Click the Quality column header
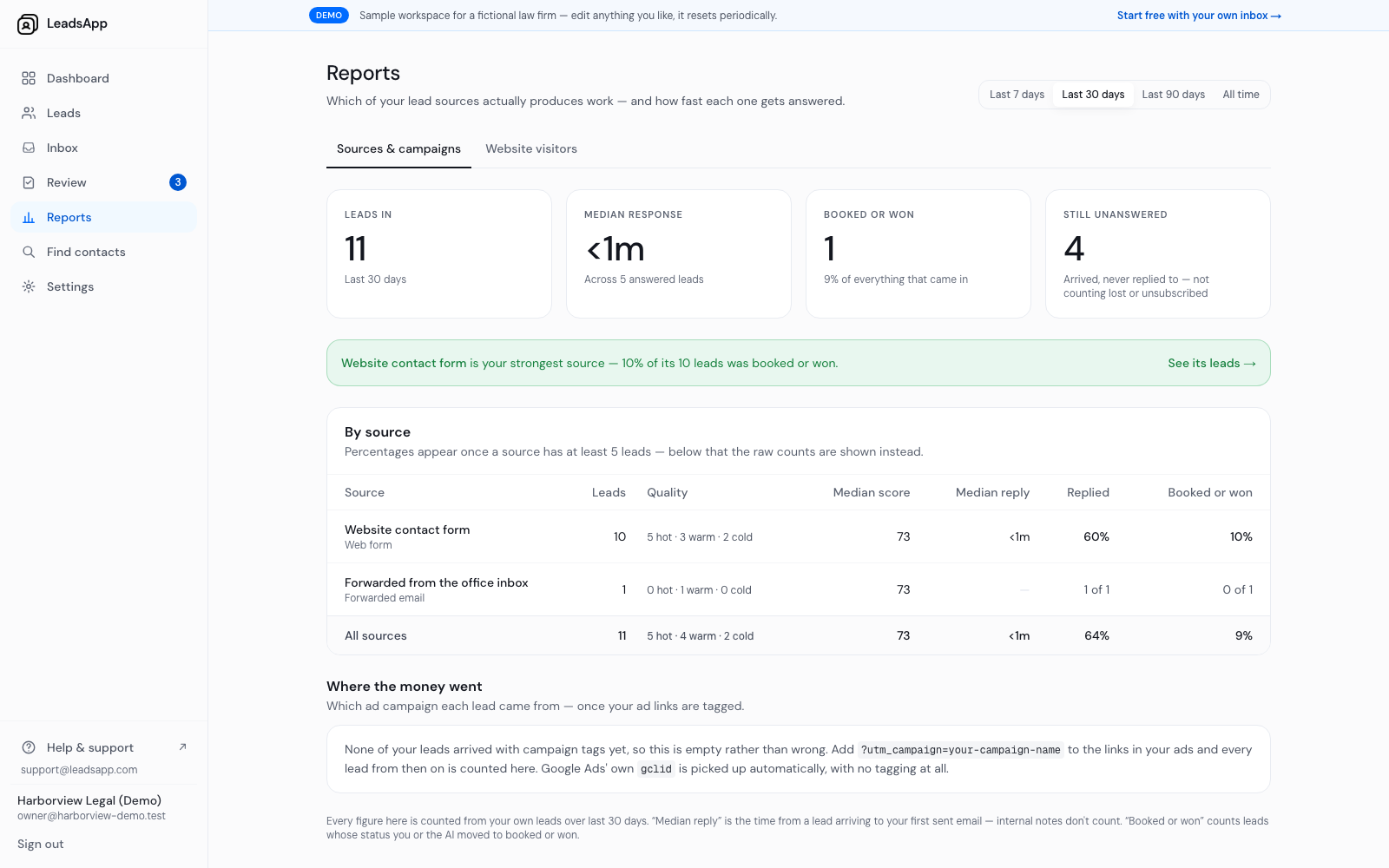This screenshot has height=868, width=1389. (667, 492)
